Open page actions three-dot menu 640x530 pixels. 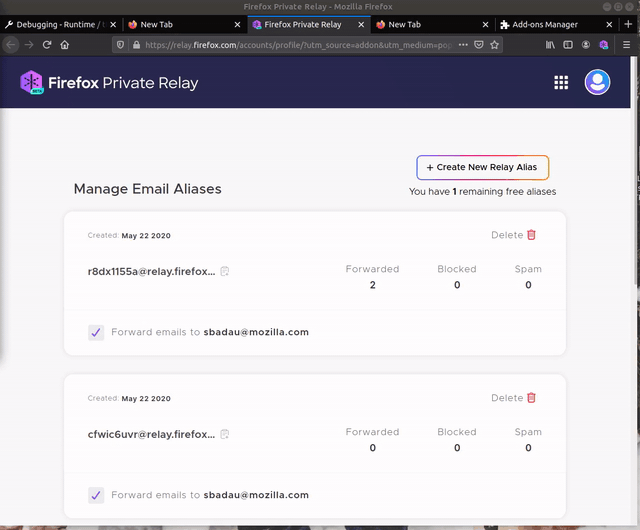[x=463, y=45]
